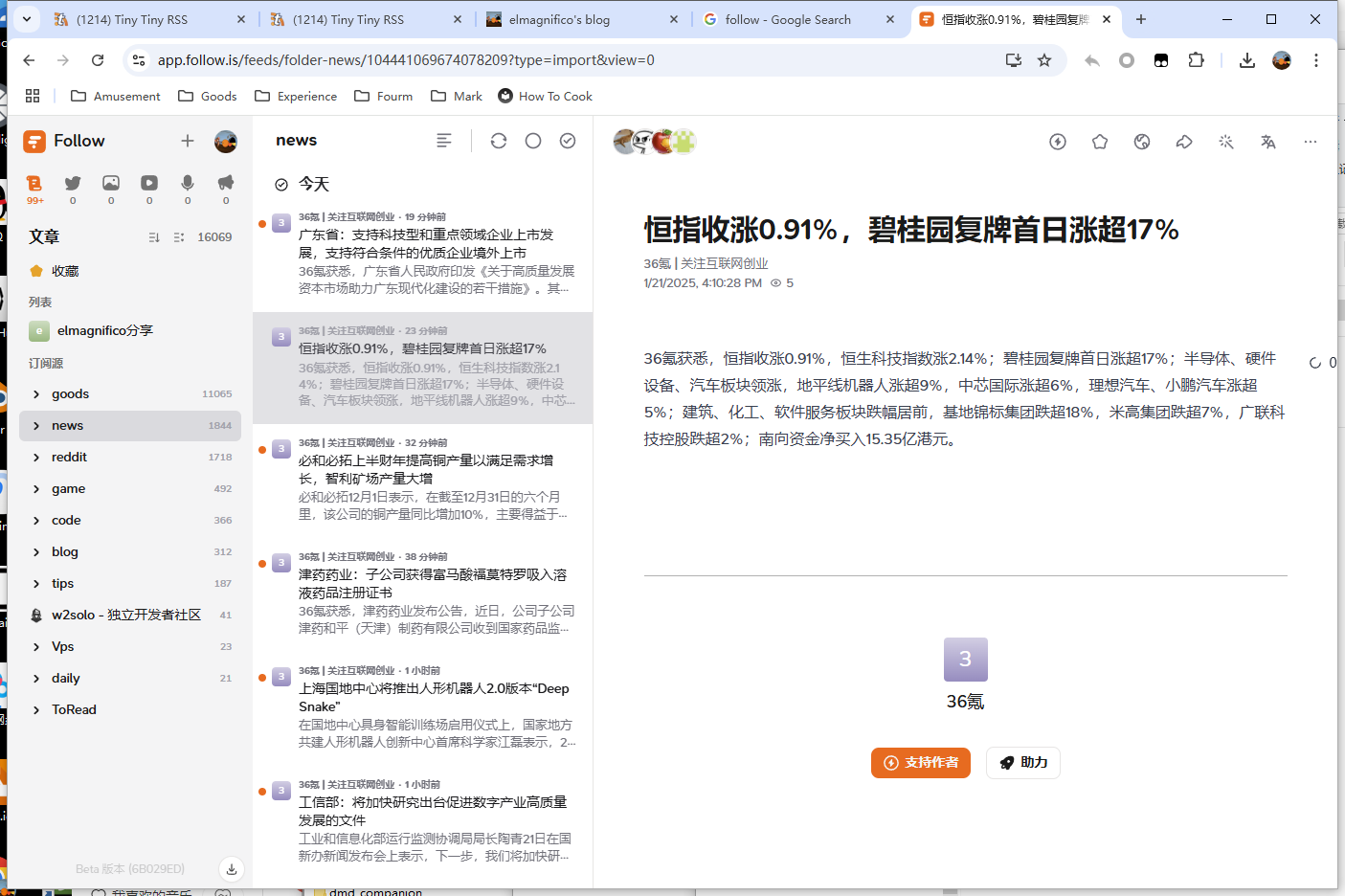
Task: Click the 36氪 feed logo below the article
Action: click(x=965, y=660)
